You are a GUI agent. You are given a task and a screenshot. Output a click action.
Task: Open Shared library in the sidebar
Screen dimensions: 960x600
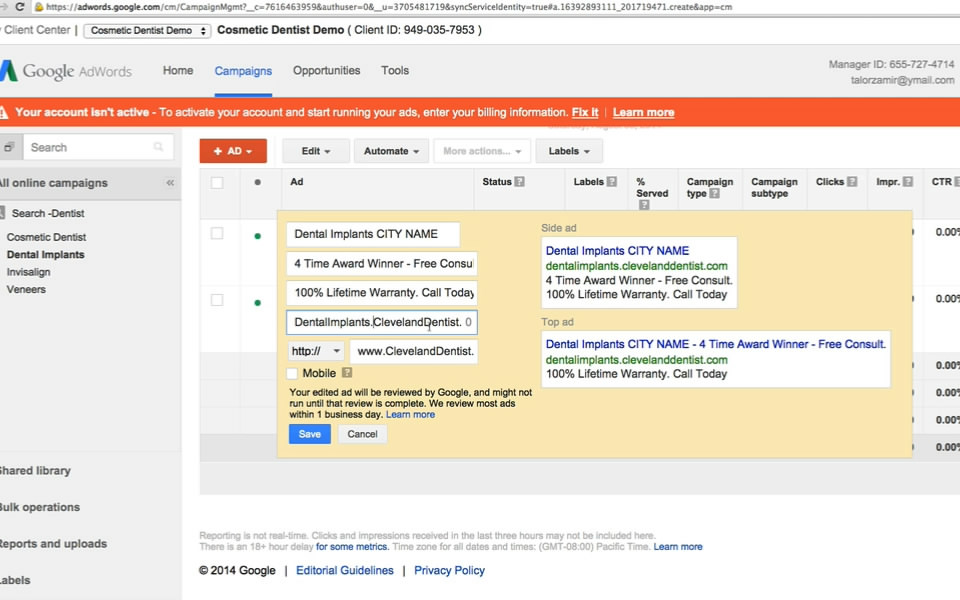click(x=36, y=471)
